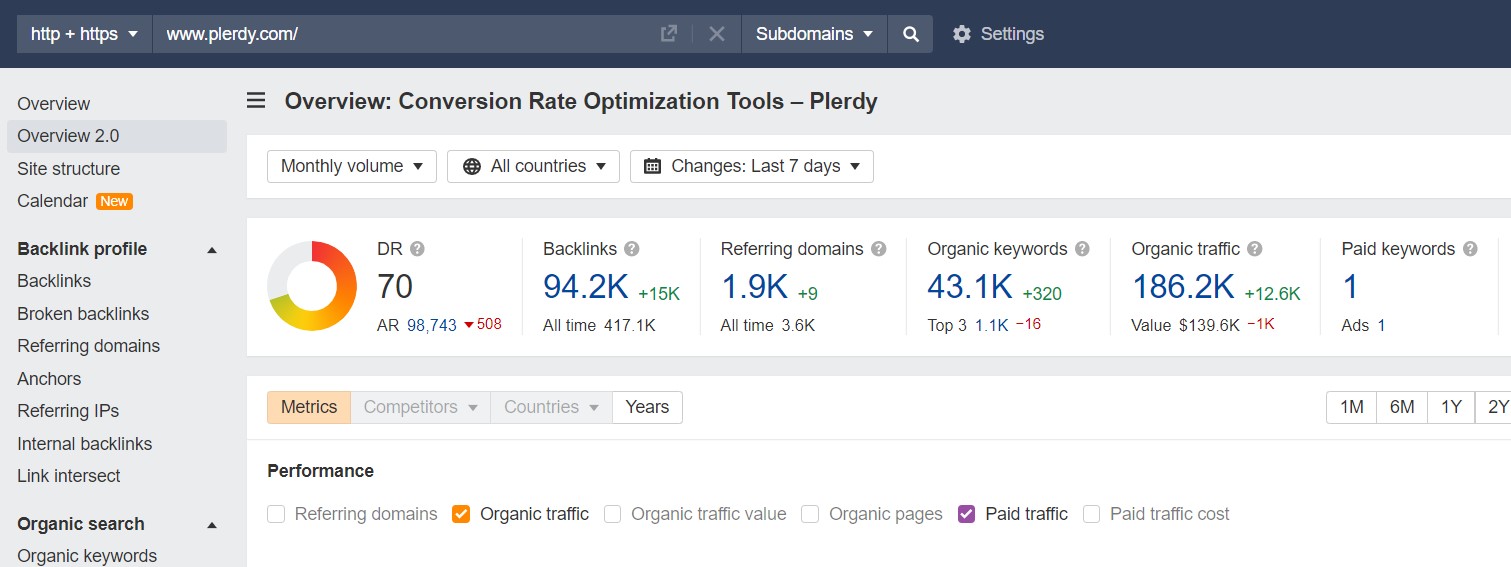The height and width of the screenshot is (567, 1511).
Task: Click Paid keywords help icon
Action: pos(1471,249)
